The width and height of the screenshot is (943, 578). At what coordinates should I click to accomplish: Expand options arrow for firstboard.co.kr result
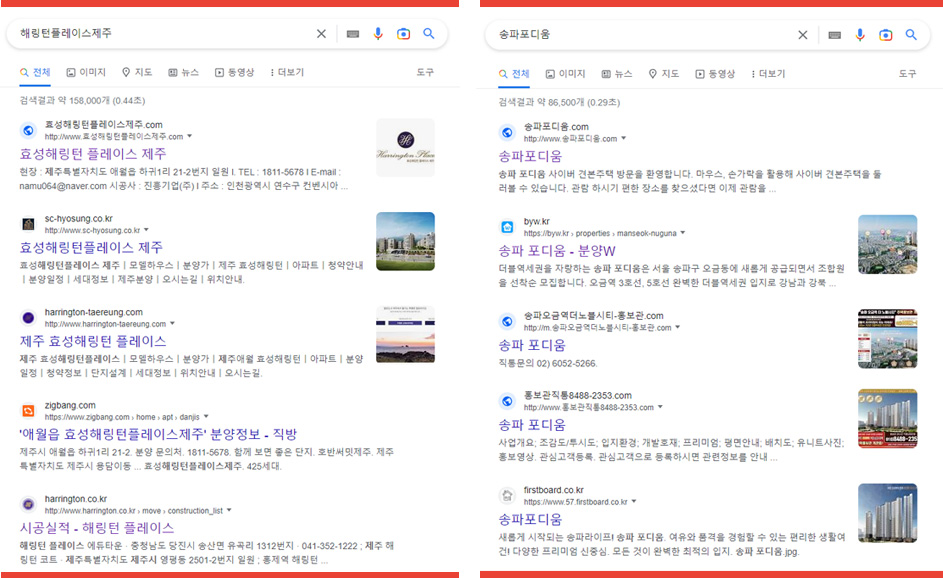tap(634, 502)
